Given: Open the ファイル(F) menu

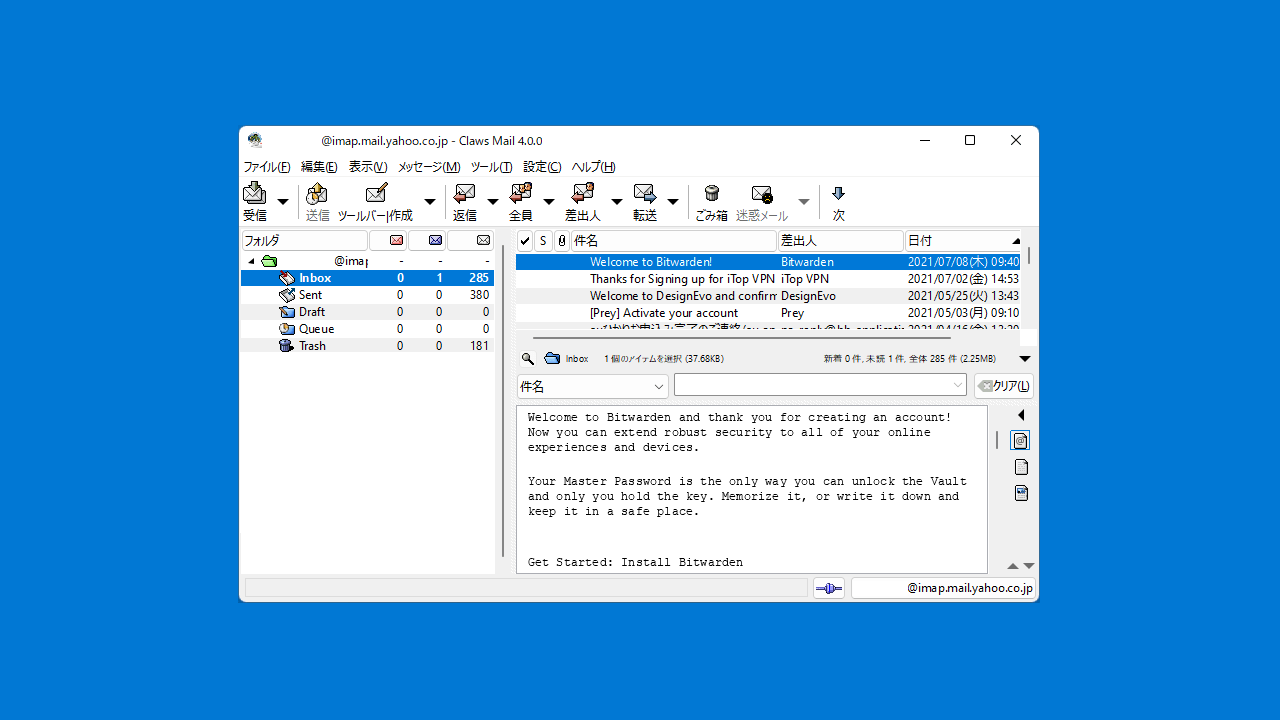Looking at the screenshot, I should click(266, 167).
